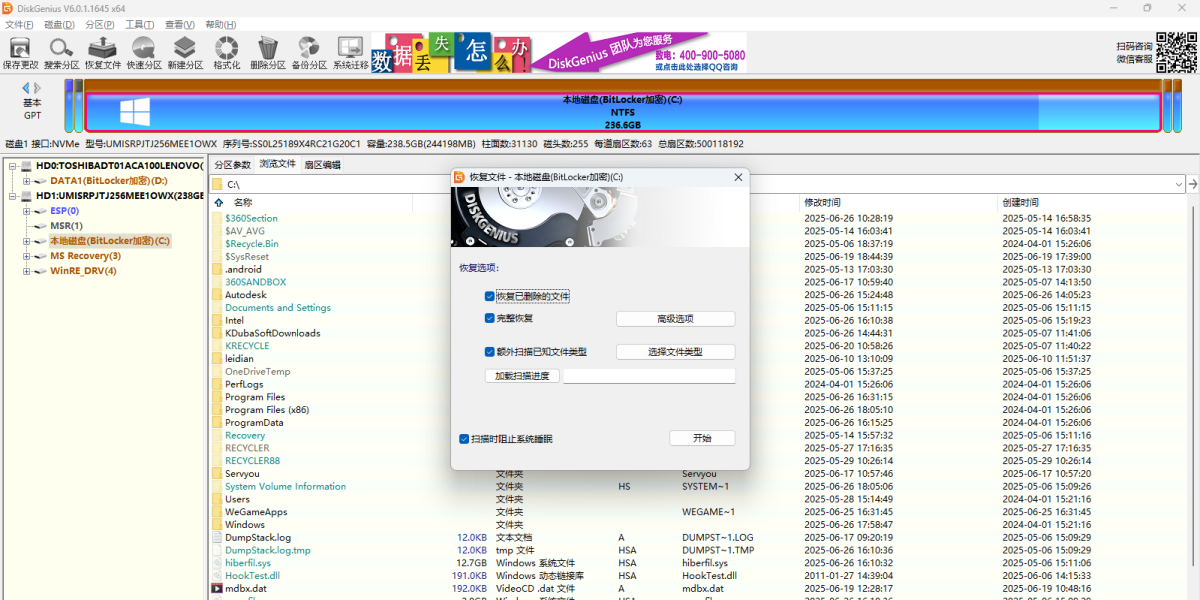Click the Save Changes (保存更改) toolbar icon

[x=20, y=52]
